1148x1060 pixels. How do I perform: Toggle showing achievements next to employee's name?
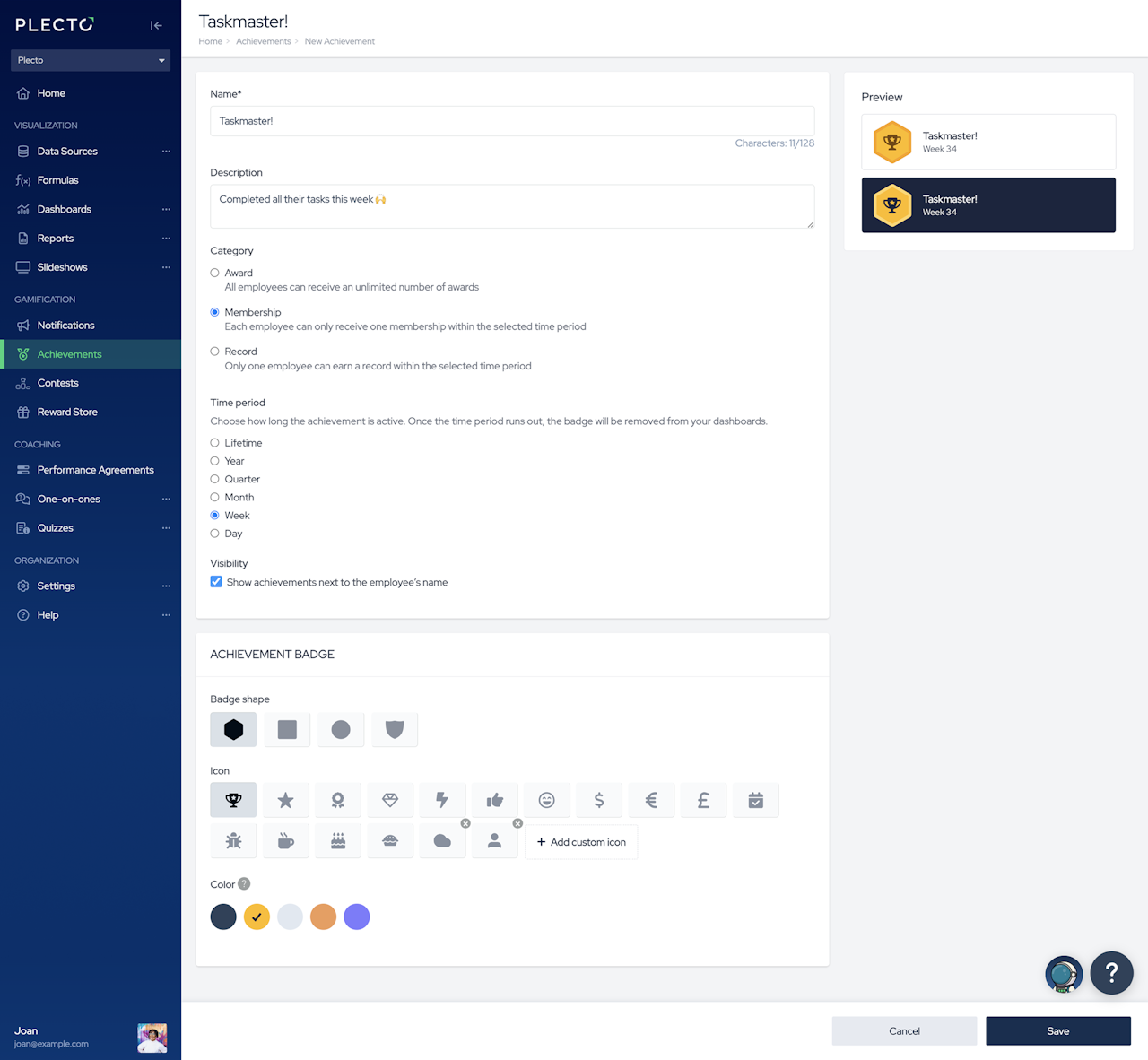216,582
